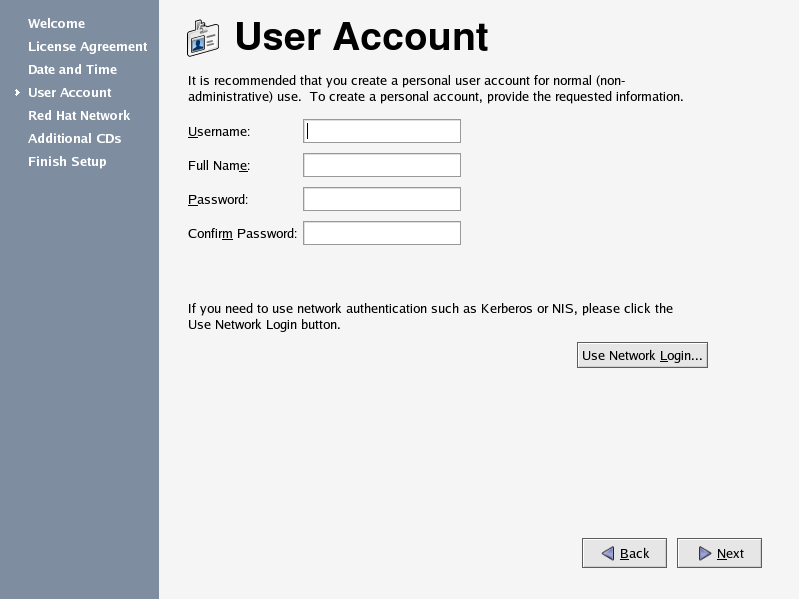Click the large User Account heading text

[361, 37]
